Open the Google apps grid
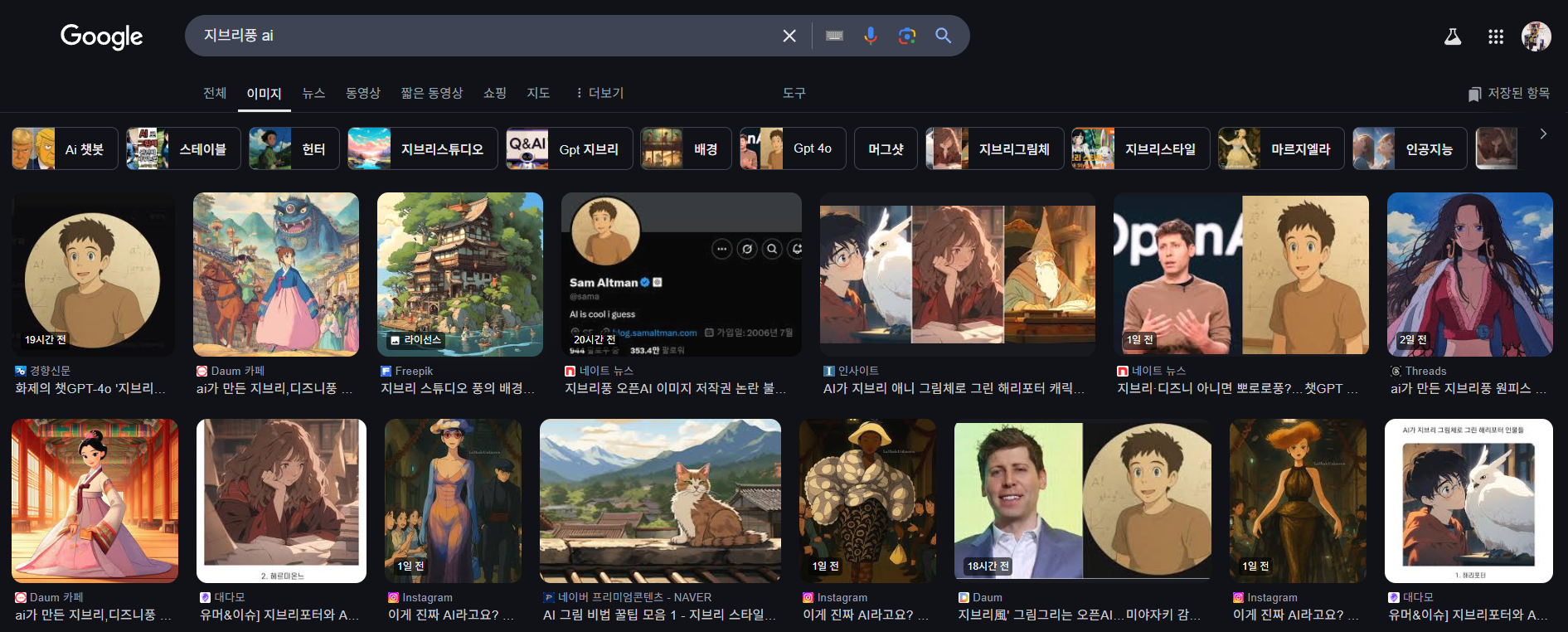This screenshot has height=632, width=1568. (1496, 36)
